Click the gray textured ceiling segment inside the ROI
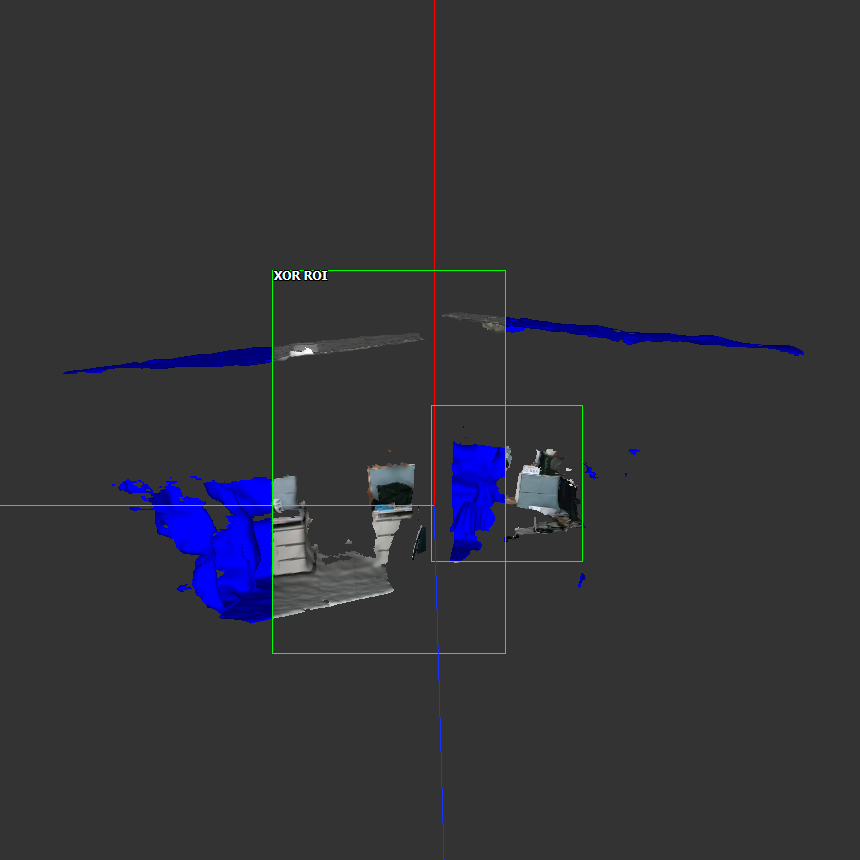 pos(350,343)
